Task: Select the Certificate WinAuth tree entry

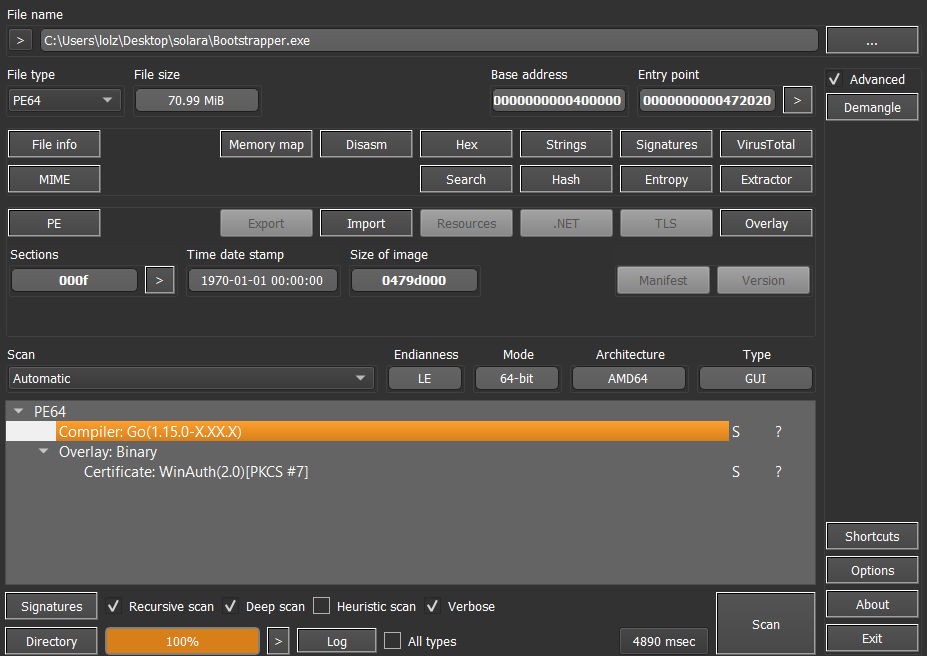Action: 196,472
